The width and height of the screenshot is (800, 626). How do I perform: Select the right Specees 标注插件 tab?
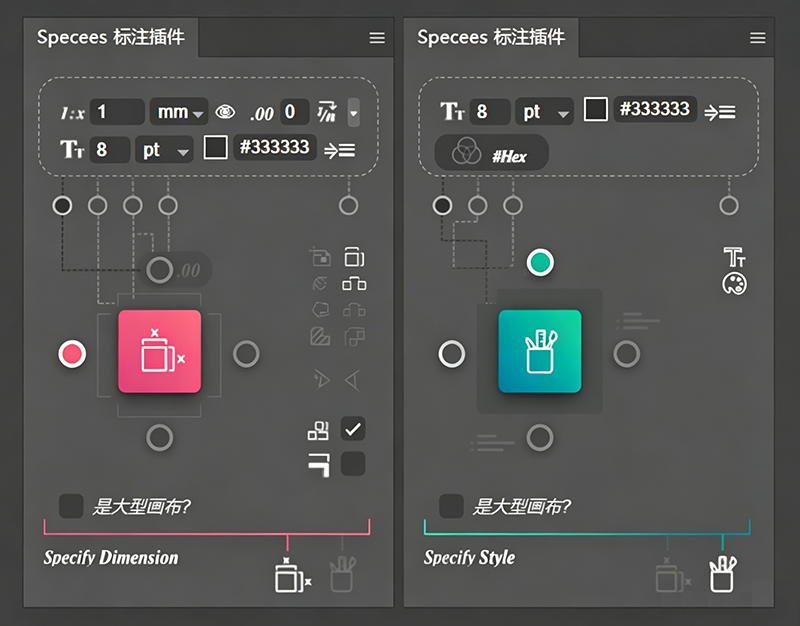point(491,37)
